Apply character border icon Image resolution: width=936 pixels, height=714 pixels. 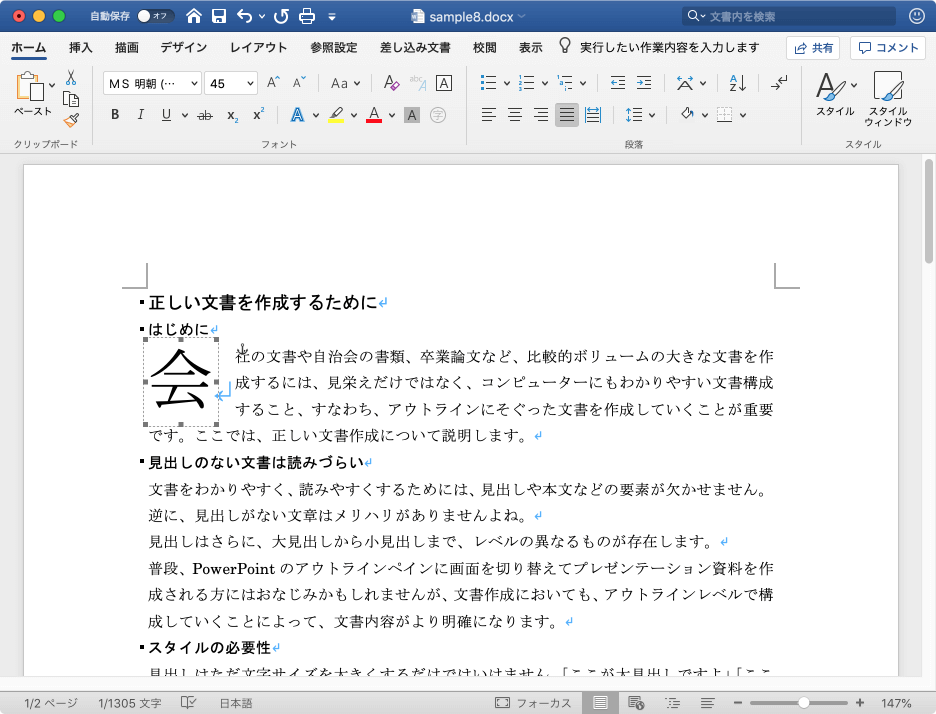point(444,83)
